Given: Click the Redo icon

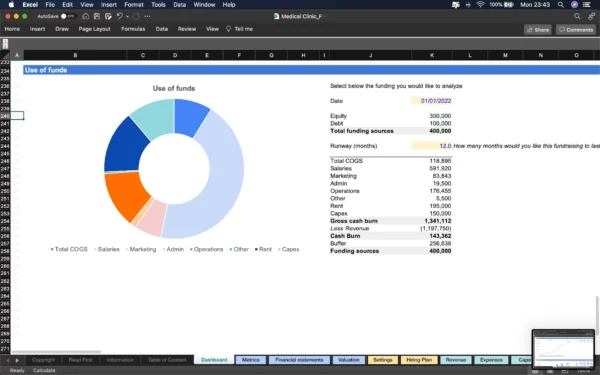Looking at the screenshot, I should pos(136,16).
